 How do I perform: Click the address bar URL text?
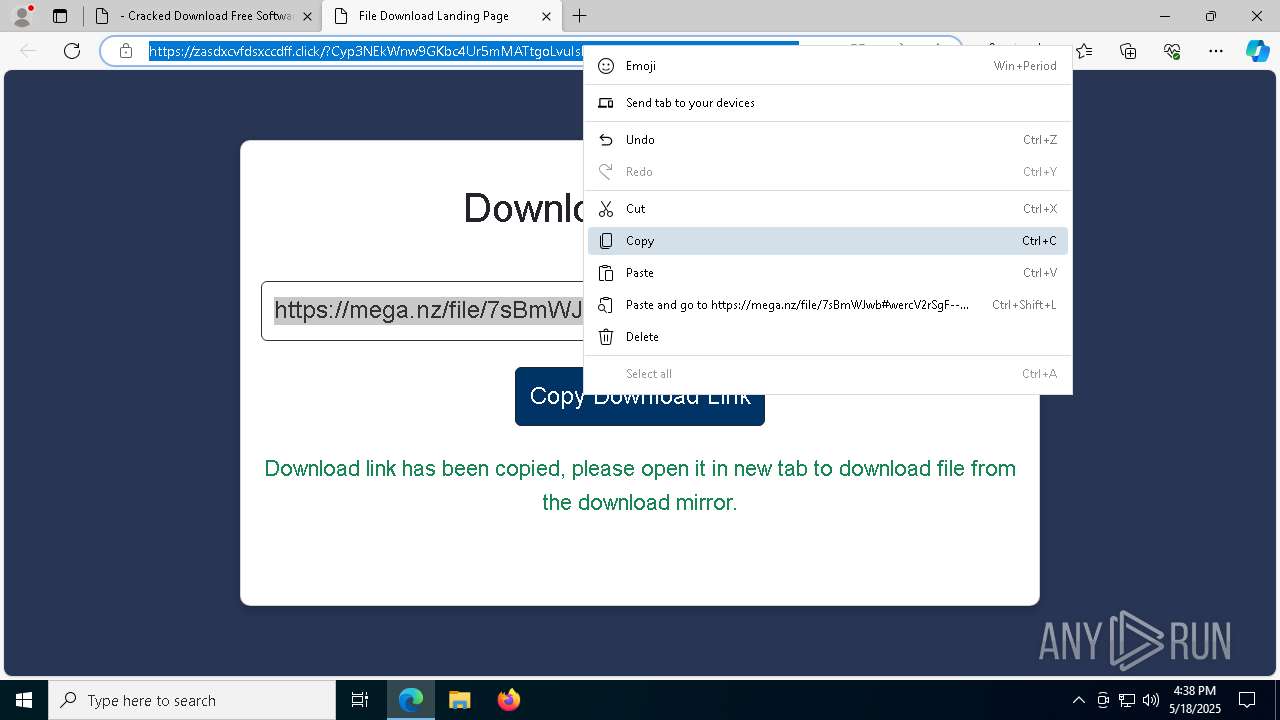pyautogui.click(x=366, y=51)
